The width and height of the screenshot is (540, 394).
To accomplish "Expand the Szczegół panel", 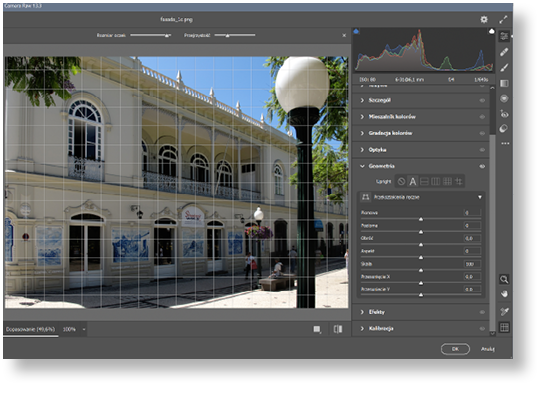I will click(362, 100).
